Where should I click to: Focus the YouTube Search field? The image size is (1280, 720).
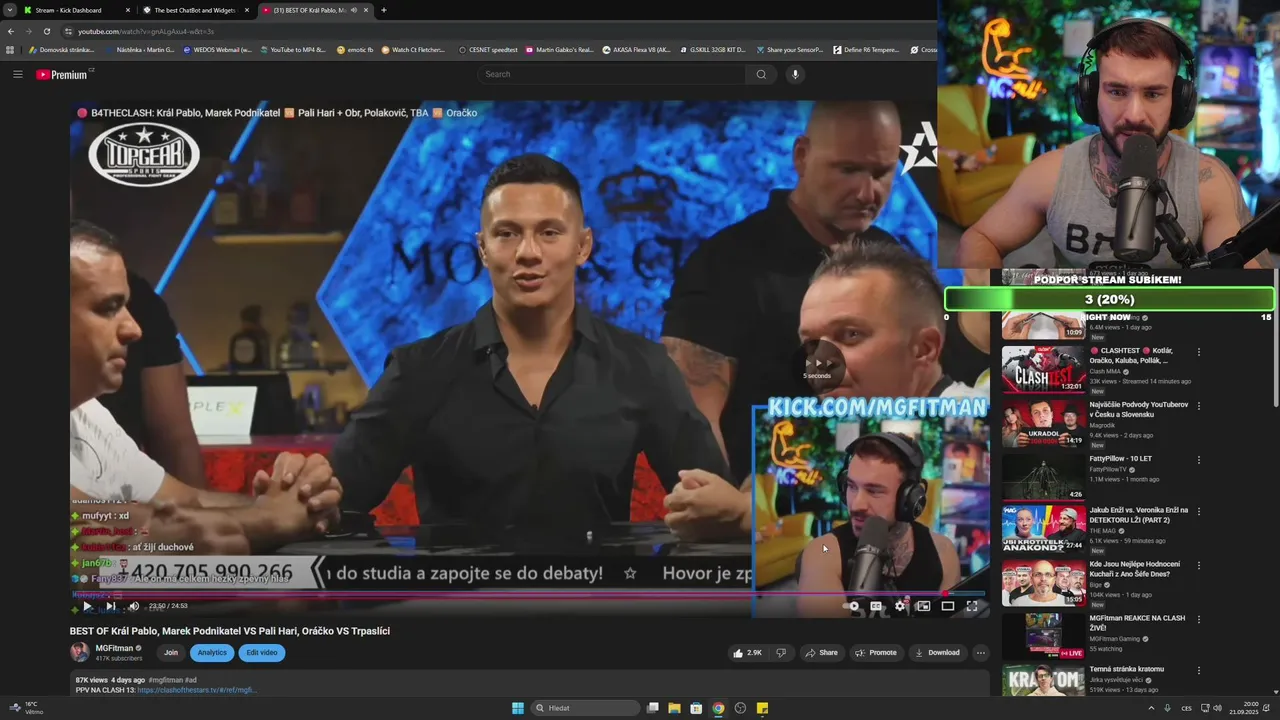(612, 74)
